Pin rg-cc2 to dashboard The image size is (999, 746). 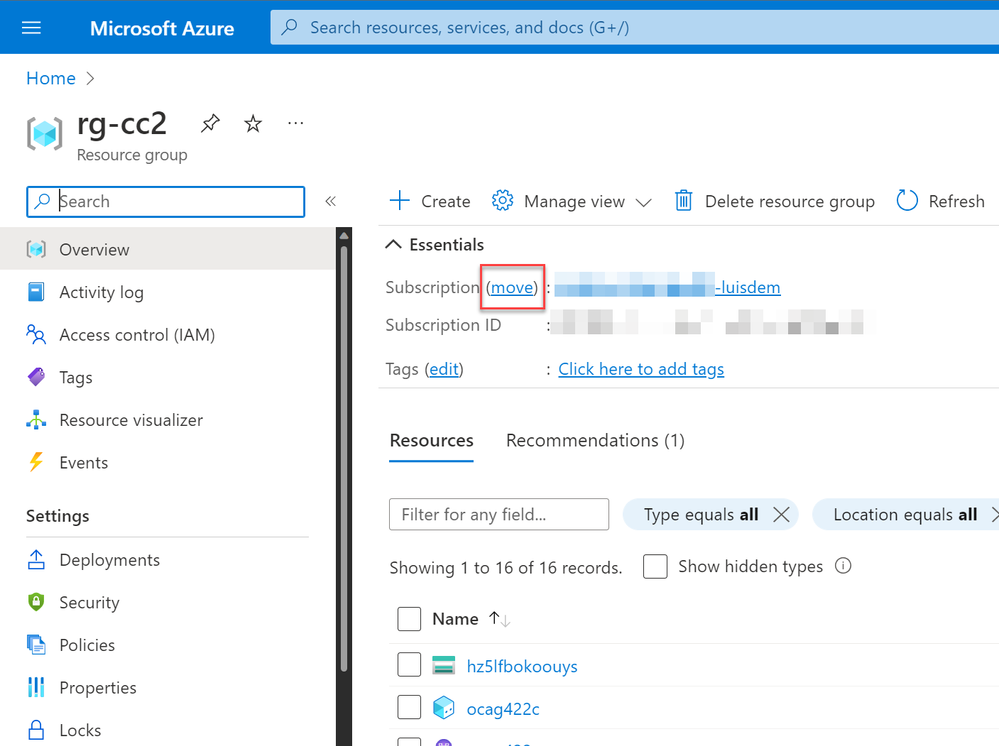click(x=210, y=123)
